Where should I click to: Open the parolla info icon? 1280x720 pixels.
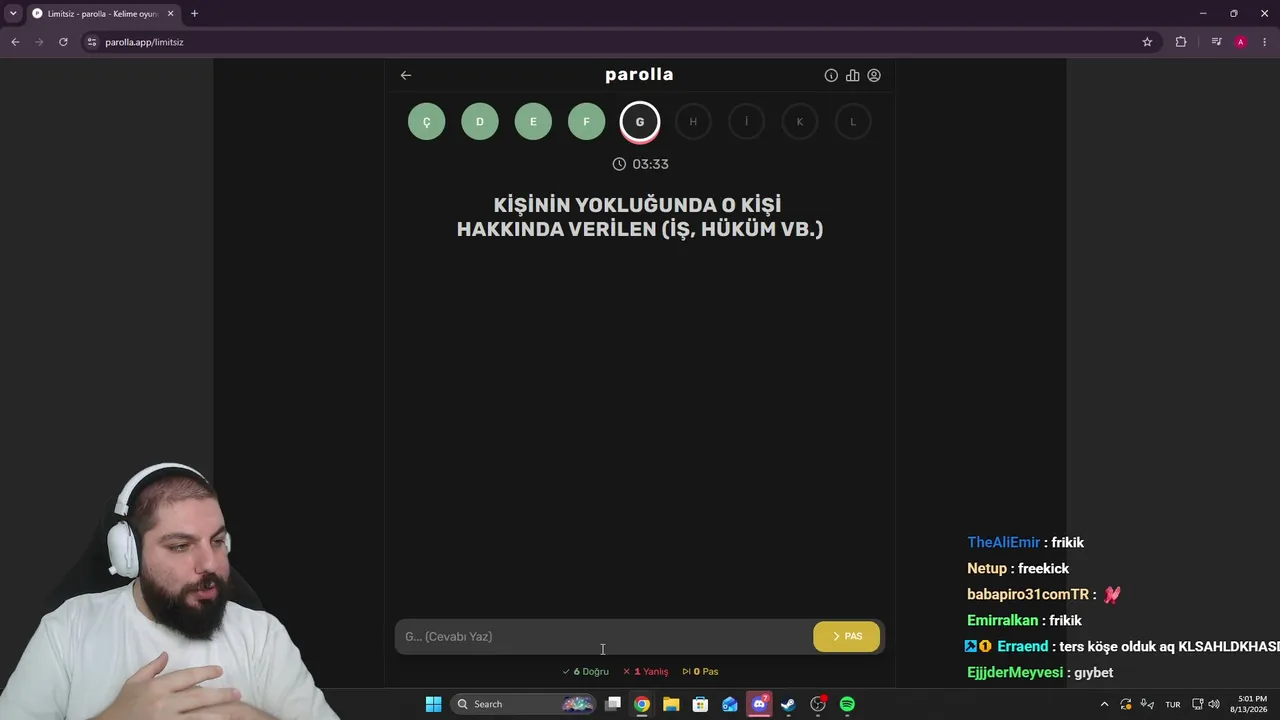(831, 75)
